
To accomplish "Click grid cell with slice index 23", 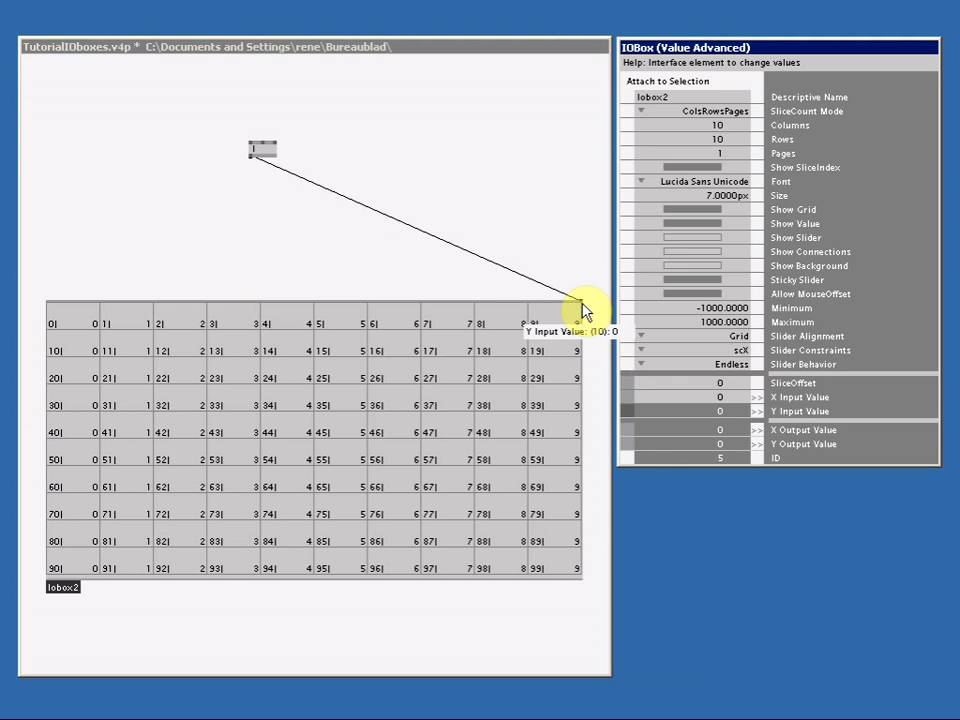I will coord(233,370).
